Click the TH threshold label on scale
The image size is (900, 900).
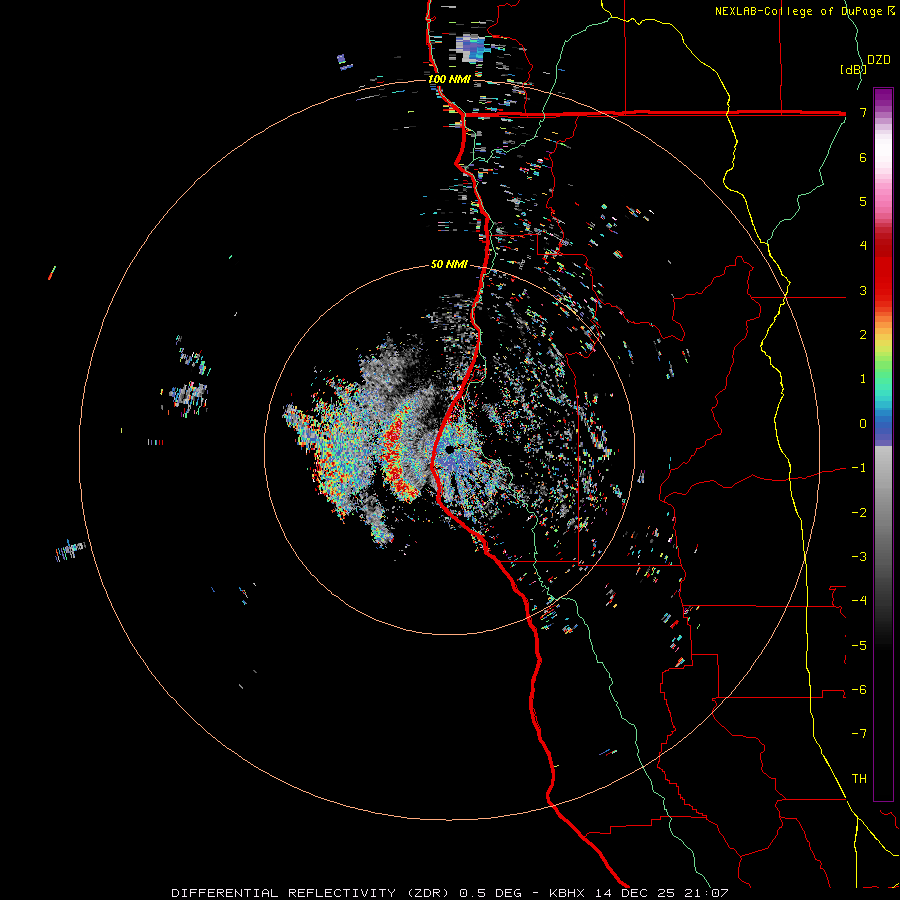[x=859, y=779]
